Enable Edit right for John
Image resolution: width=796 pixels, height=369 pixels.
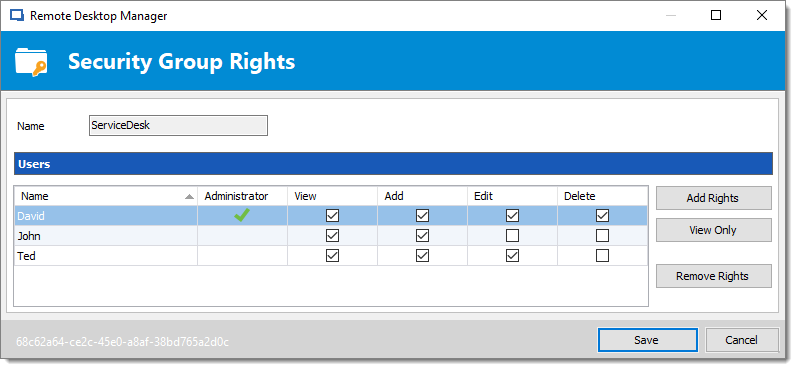pyautogui.click(x=513, y=236)
